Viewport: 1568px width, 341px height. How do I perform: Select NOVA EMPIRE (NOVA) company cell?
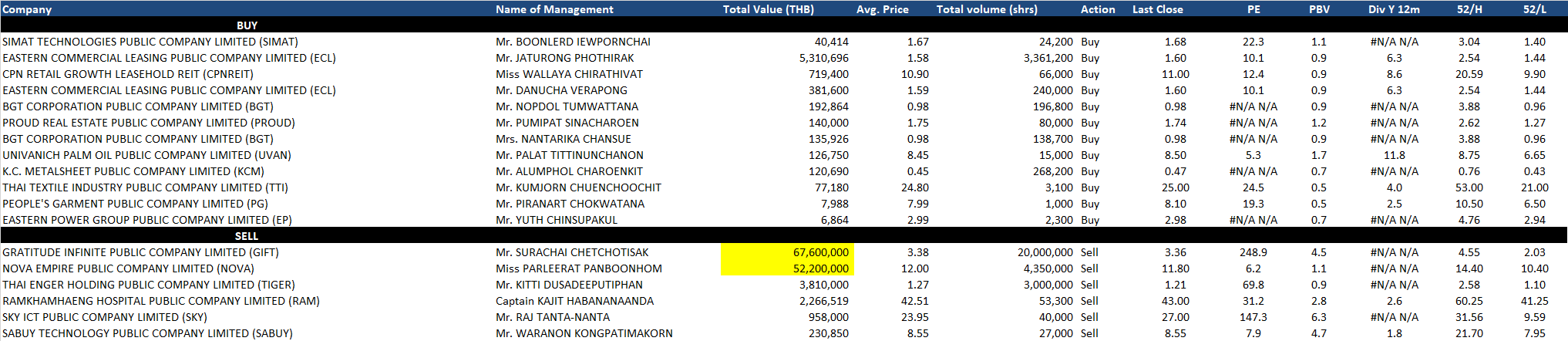coord(128,268)
